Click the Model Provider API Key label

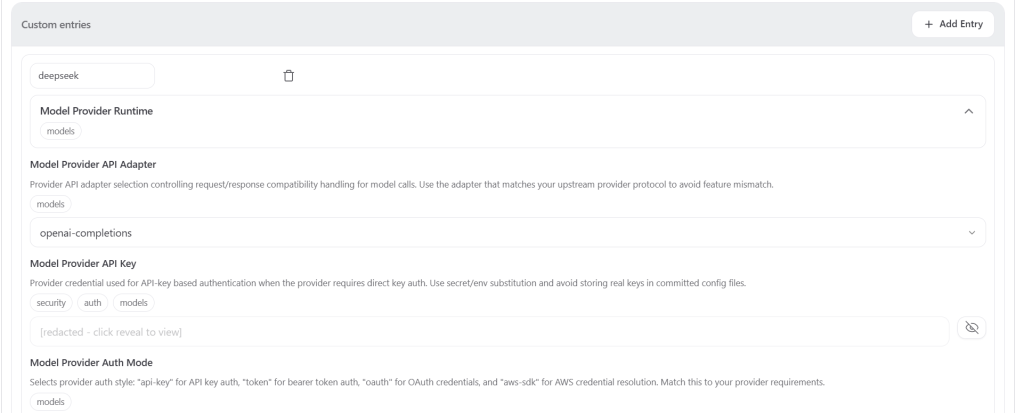pos(83,263)
